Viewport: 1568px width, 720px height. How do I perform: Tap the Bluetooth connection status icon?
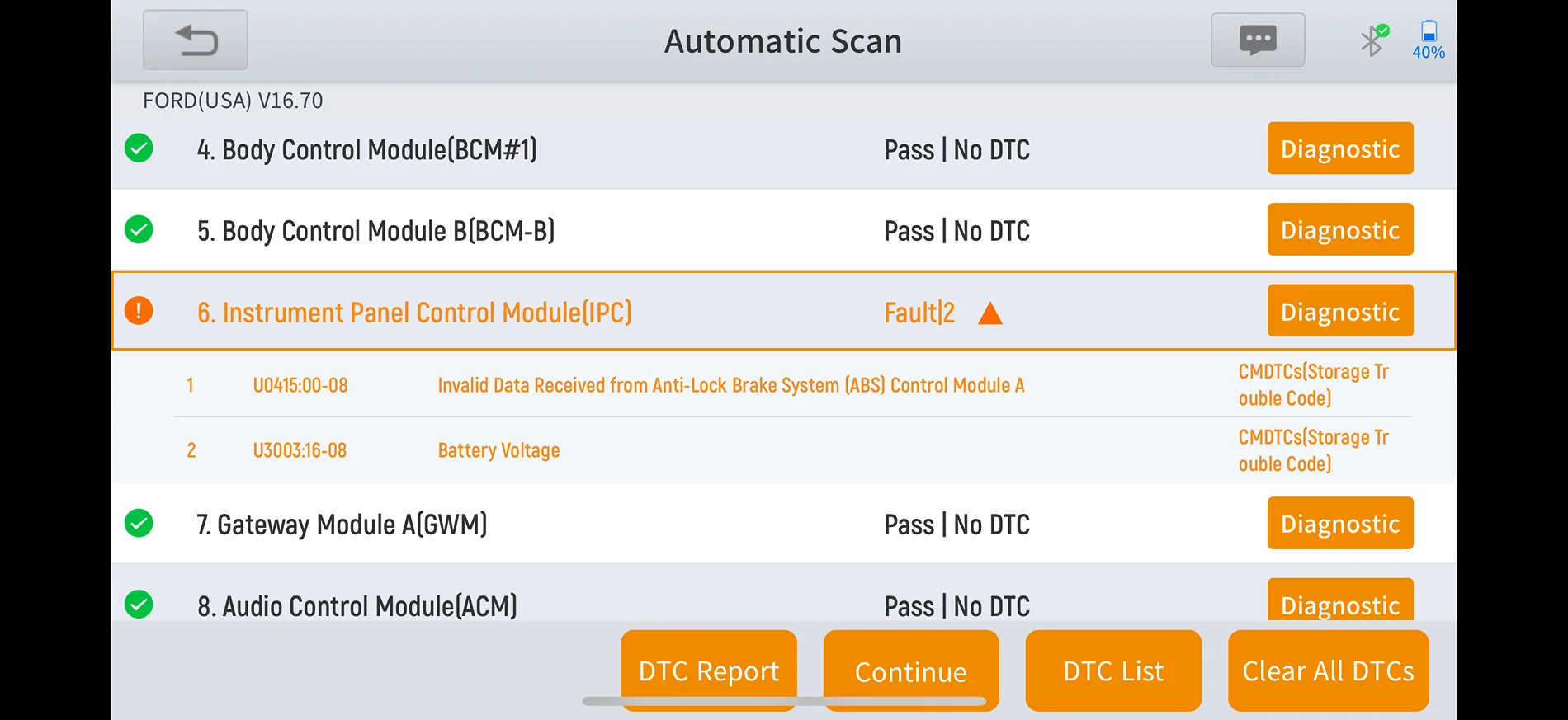1374,40
